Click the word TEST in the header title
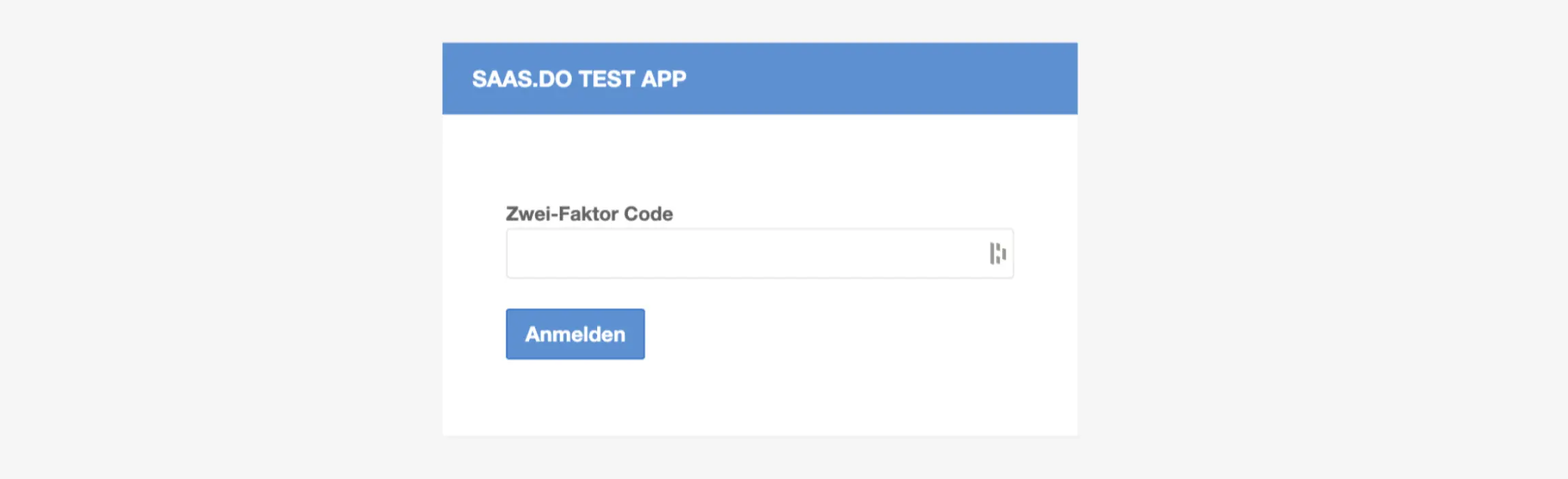The height and width of the screenshot is (479, 1568). pos(607,79)
